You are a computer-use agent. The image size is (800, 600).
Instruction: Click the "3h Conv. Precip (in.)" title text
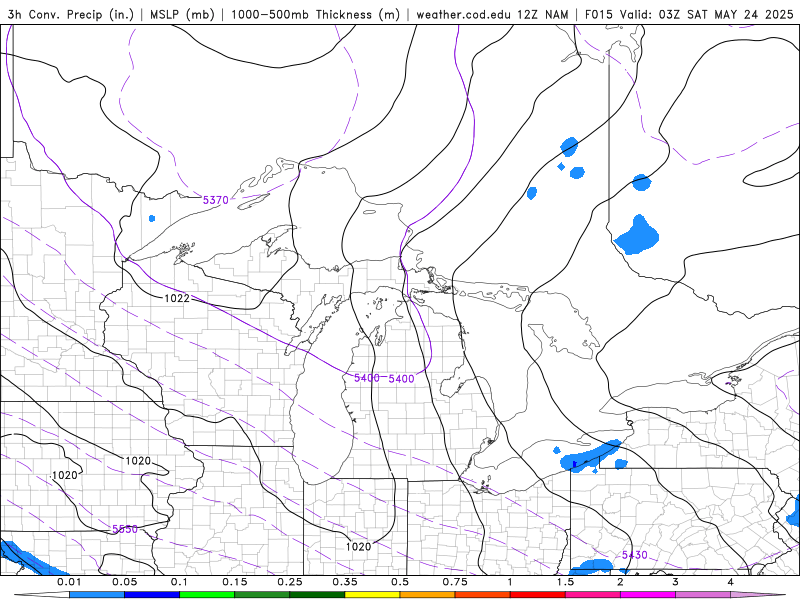point(71,14)
